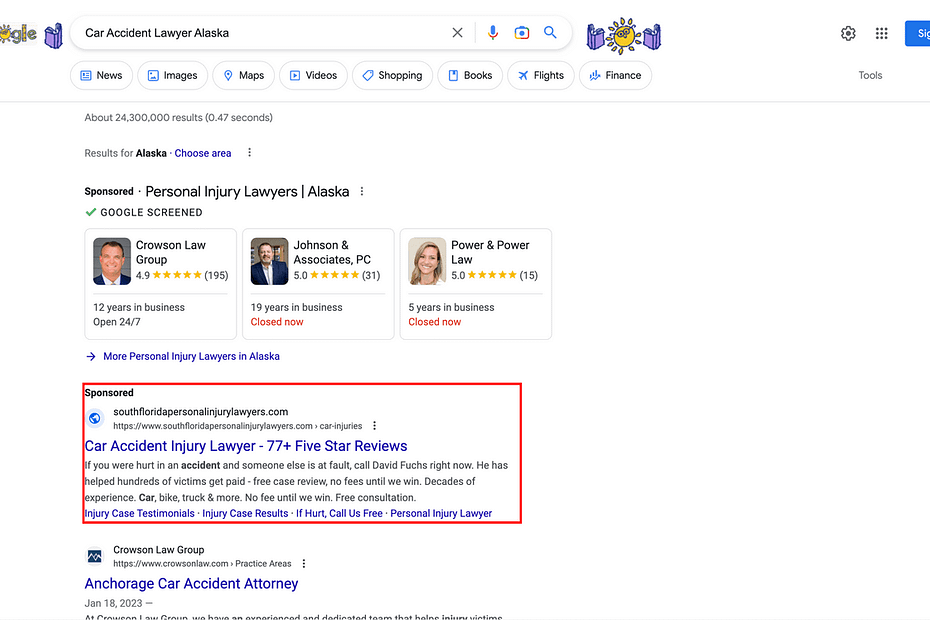The height and width of the screenshot is (620, 930).
Task: Click the 5.0 (31) rating of Johnson
Action: (x=337, y=275)
